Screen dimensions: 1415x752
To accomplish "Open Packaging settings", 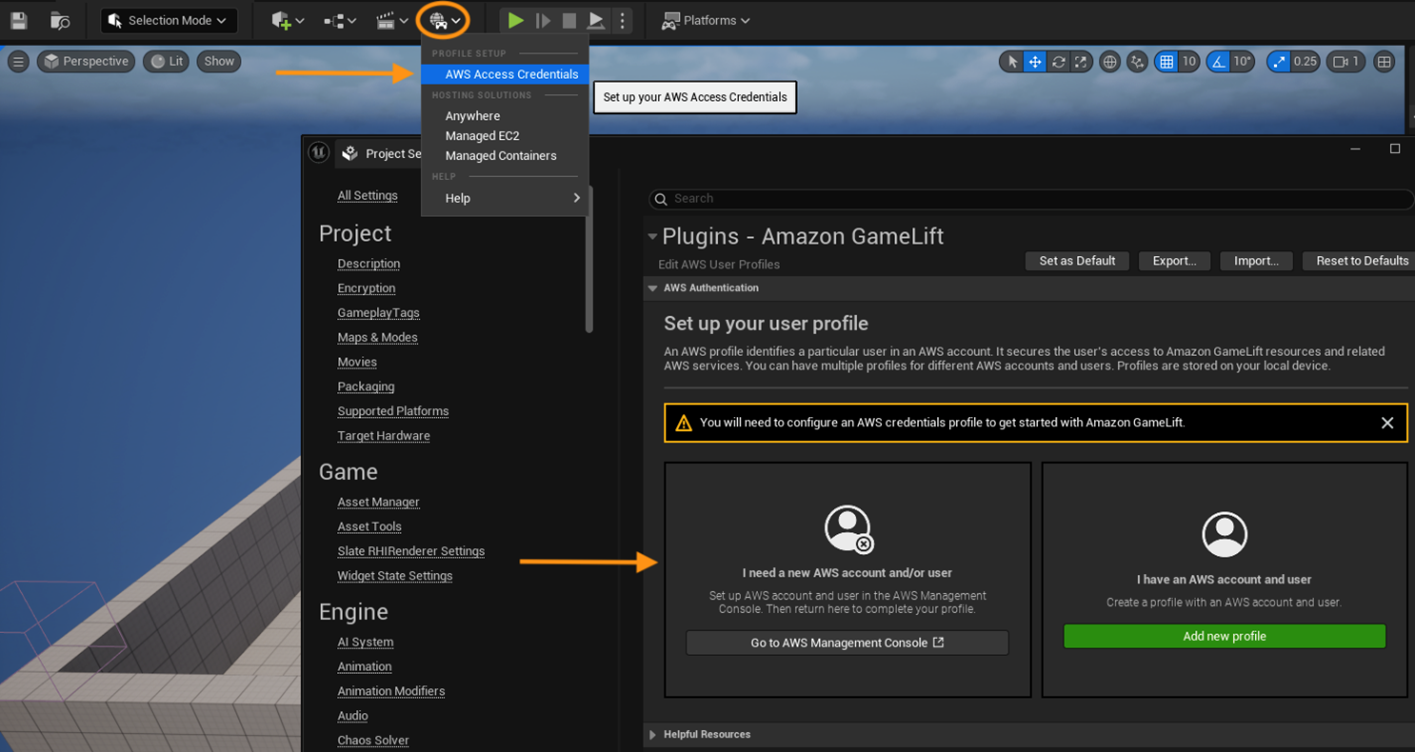I will tap(366, 386).
